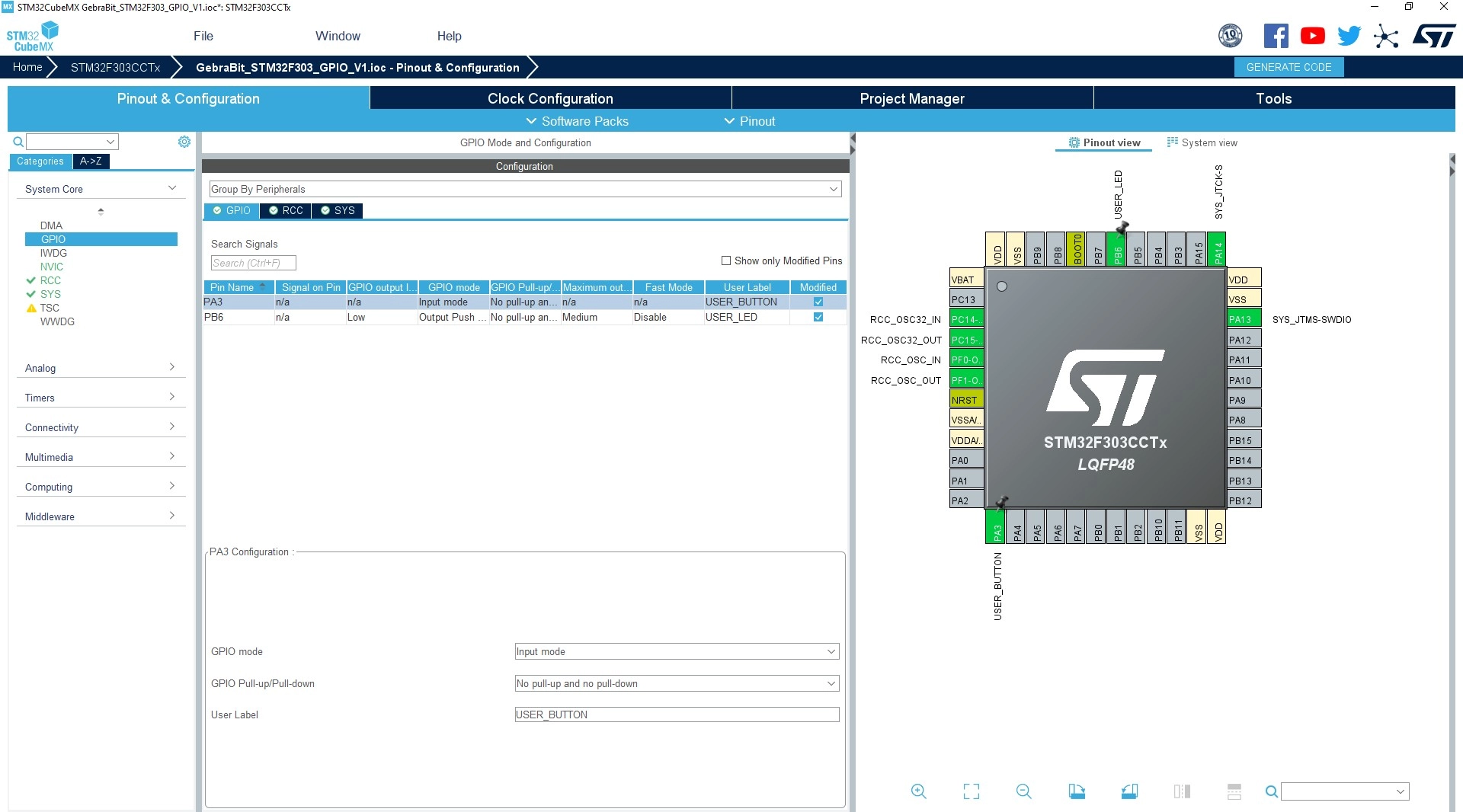Select TSC in System Core list

(x=50, y=308)
